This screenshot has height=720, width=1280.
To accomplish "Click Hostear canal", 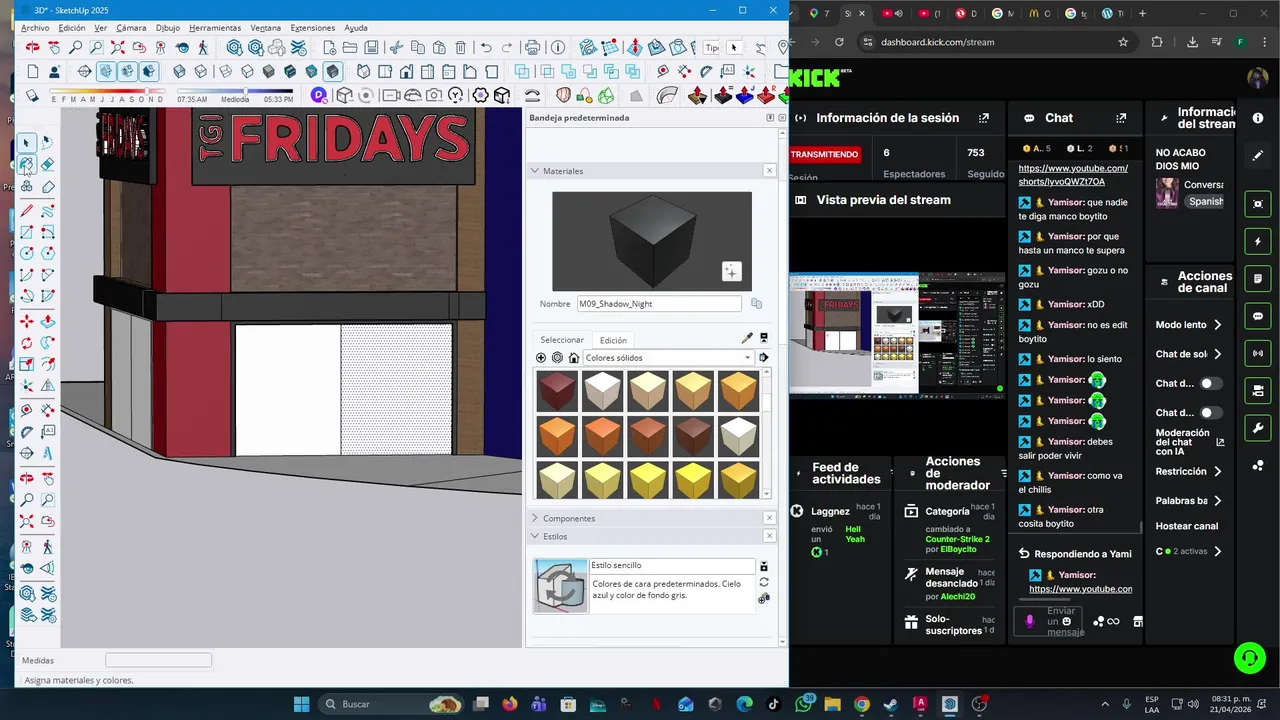I will click(1187, 526).
